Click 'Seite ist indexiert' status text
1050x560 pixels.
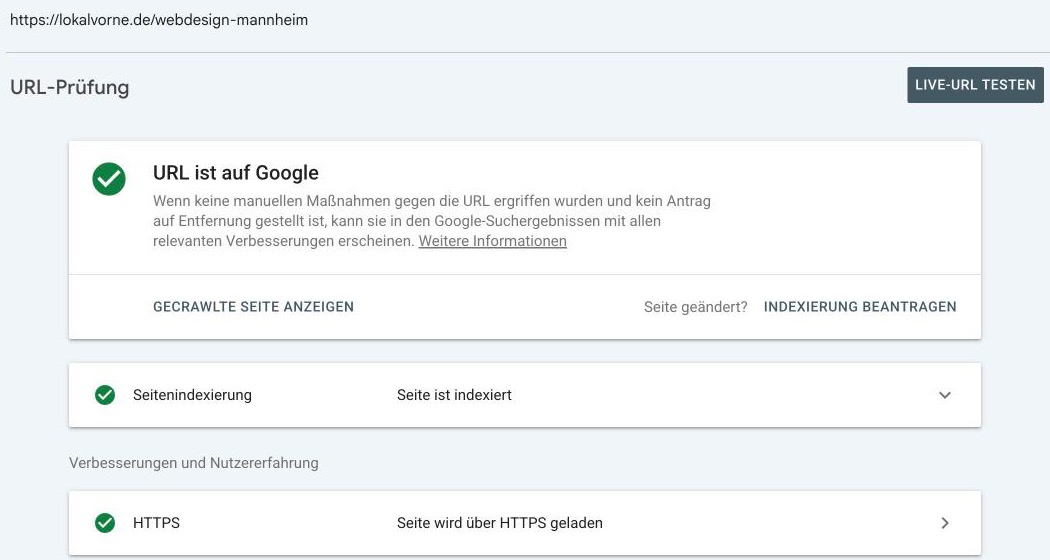454,395
